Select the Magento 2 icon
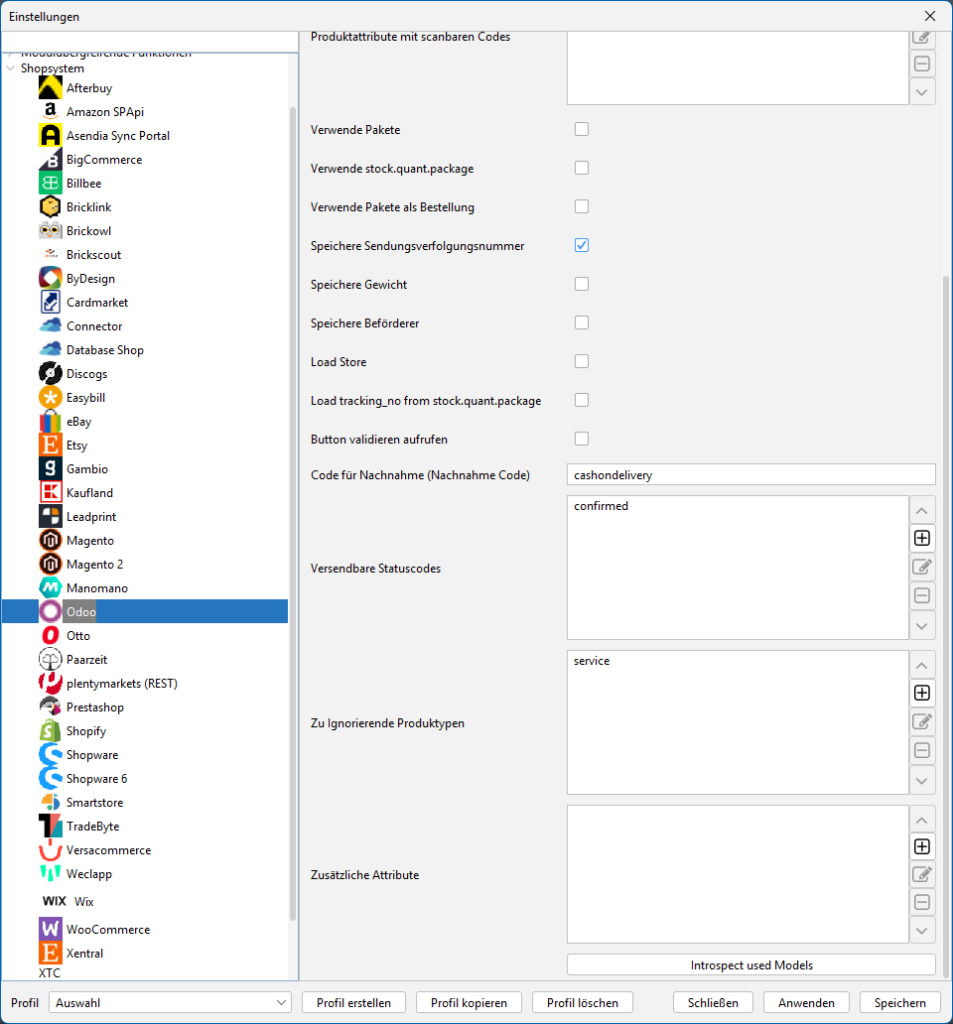 click(x=51, y=564)
